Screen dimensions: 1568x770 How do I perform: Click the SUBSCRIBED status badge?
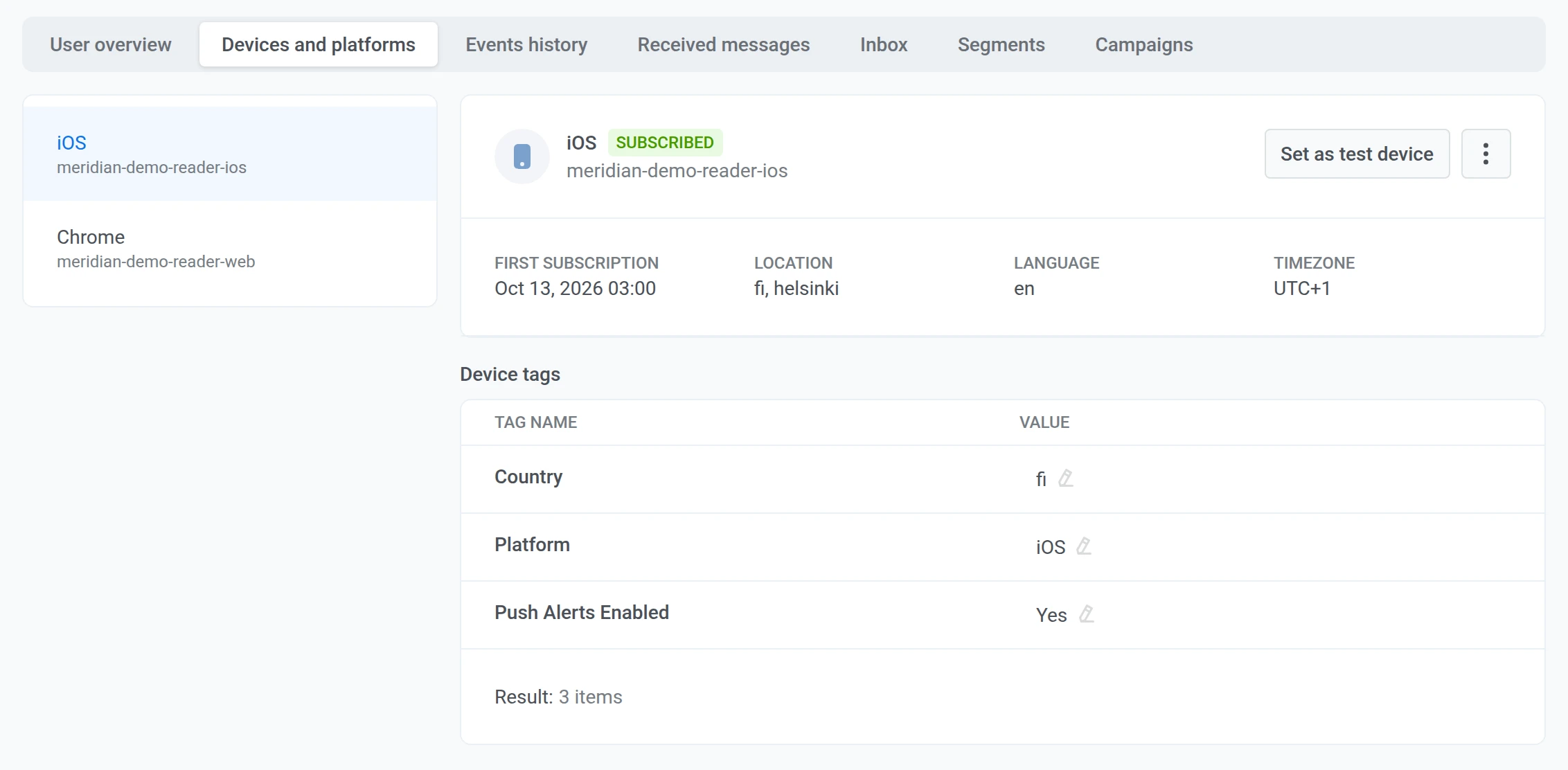665,143
